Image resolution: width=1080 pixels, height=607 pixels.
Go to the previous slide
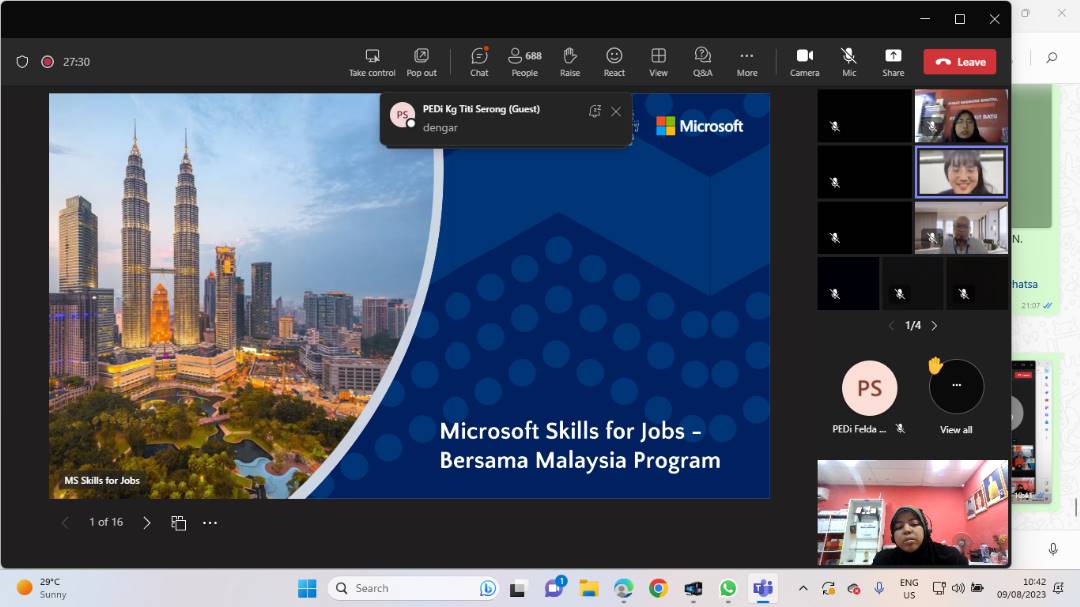(65, 523)
